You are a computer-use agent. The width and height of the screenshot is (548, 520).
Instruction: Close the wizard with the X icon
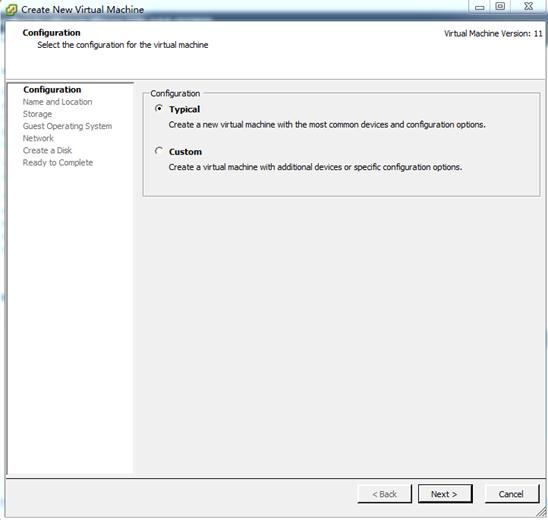pyautogui.click(x=529, y=6)
